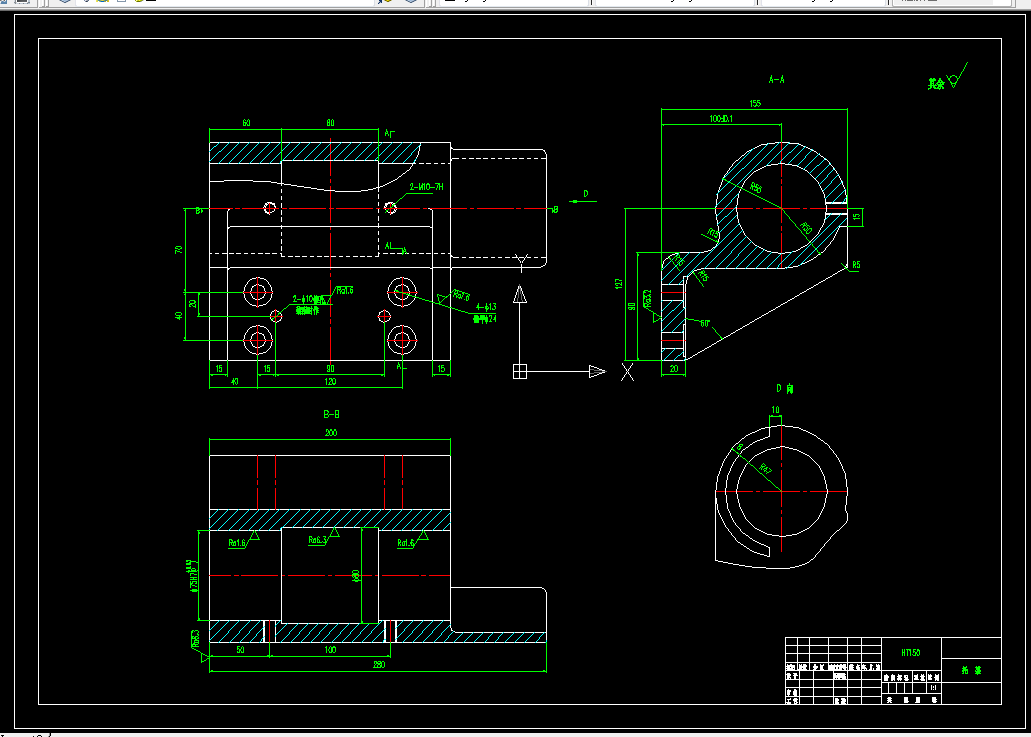
Task: Click the 2-M10-7H thread callout
Action: point(426,187)
